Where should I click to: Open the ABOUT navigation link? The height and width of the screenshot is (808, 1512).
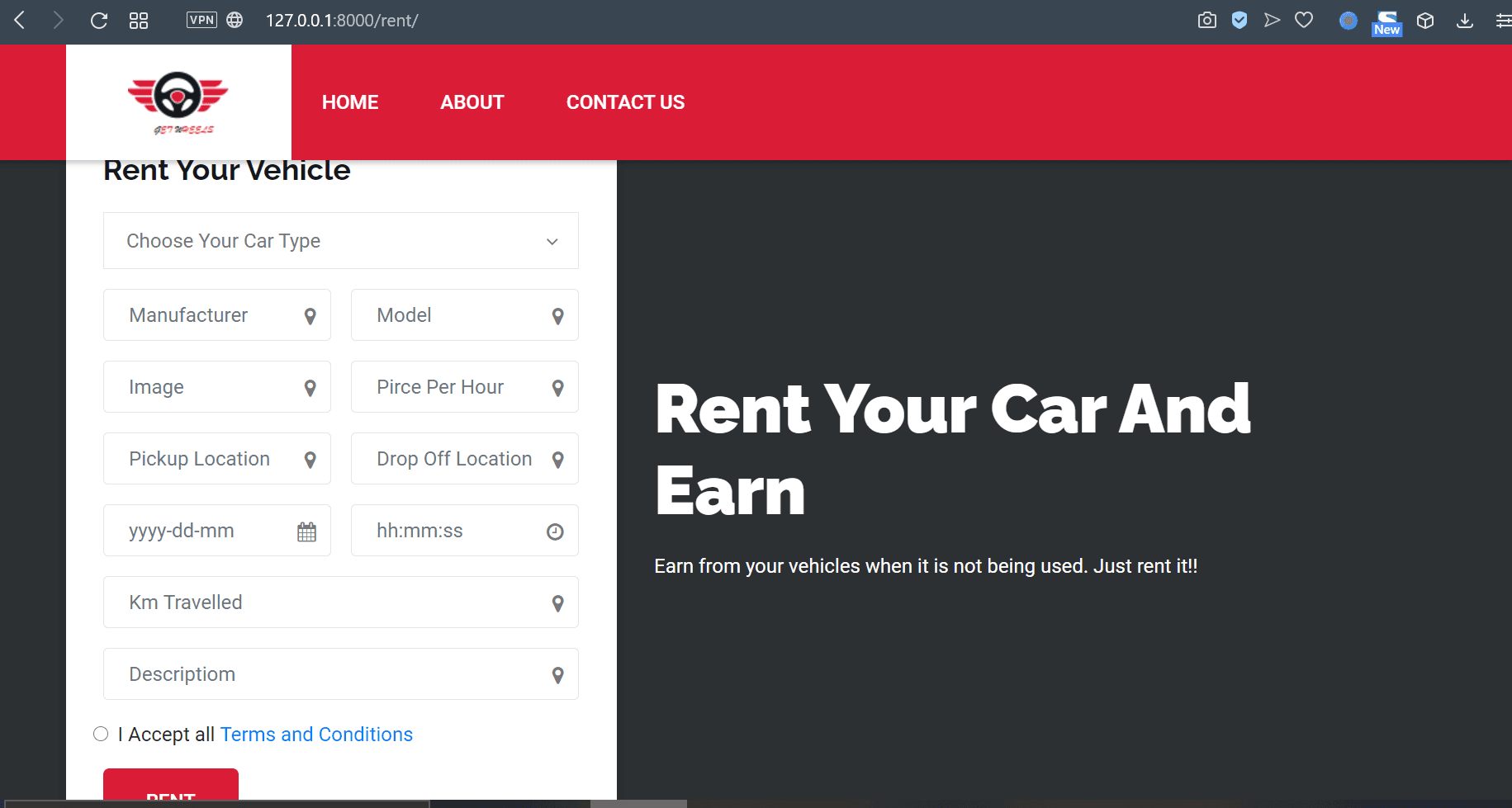tap(472, 102)
